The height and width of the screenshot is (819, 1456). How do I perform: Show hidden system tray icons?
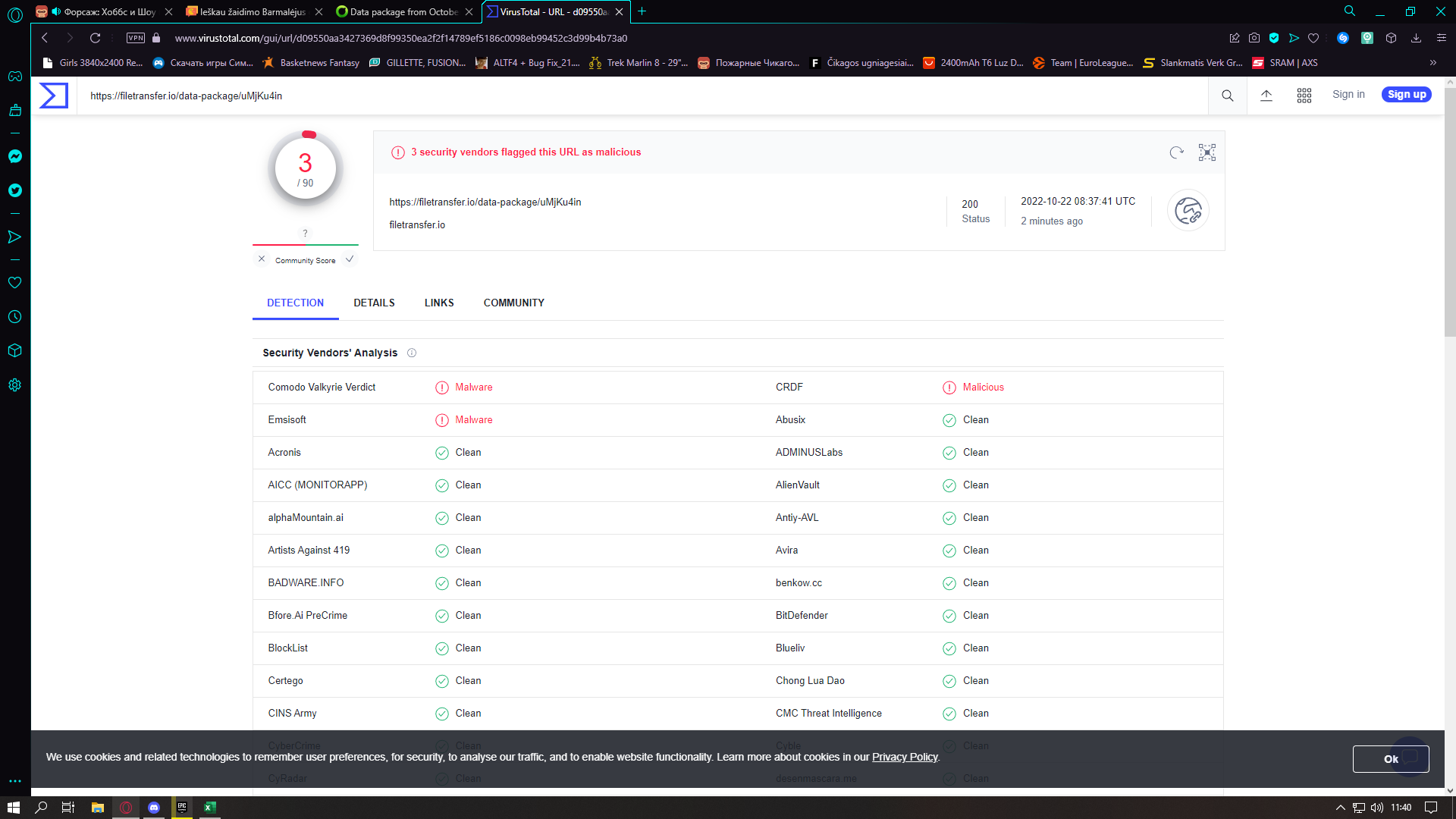tap(1340, 808)
